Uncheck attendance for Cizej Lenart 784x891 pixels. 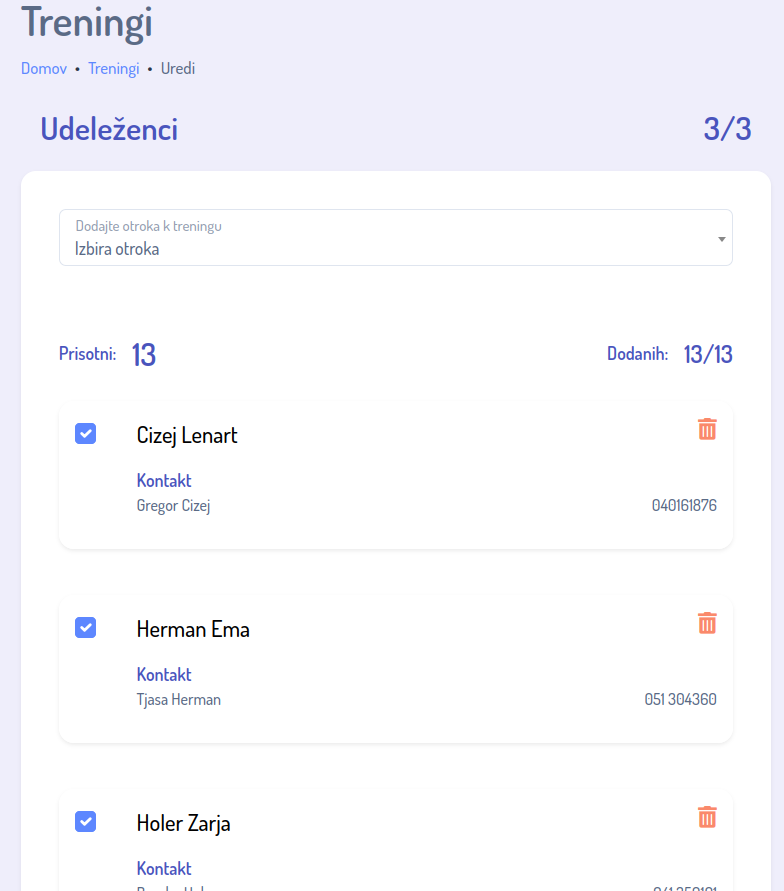tap(86, 433)
